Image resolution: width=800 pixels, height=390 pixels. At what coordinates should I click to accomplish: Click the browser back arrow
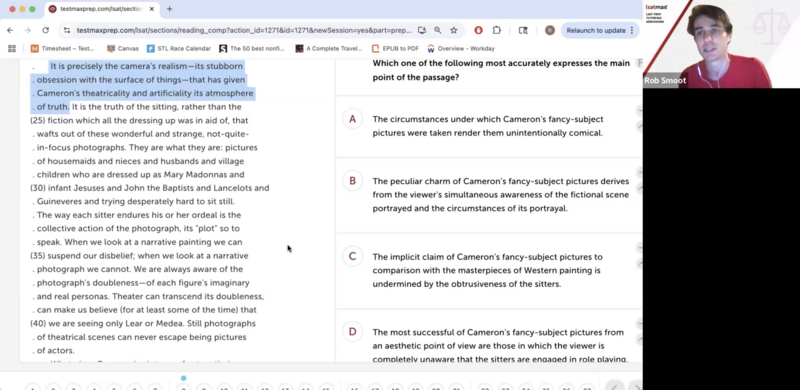point(10,31)
